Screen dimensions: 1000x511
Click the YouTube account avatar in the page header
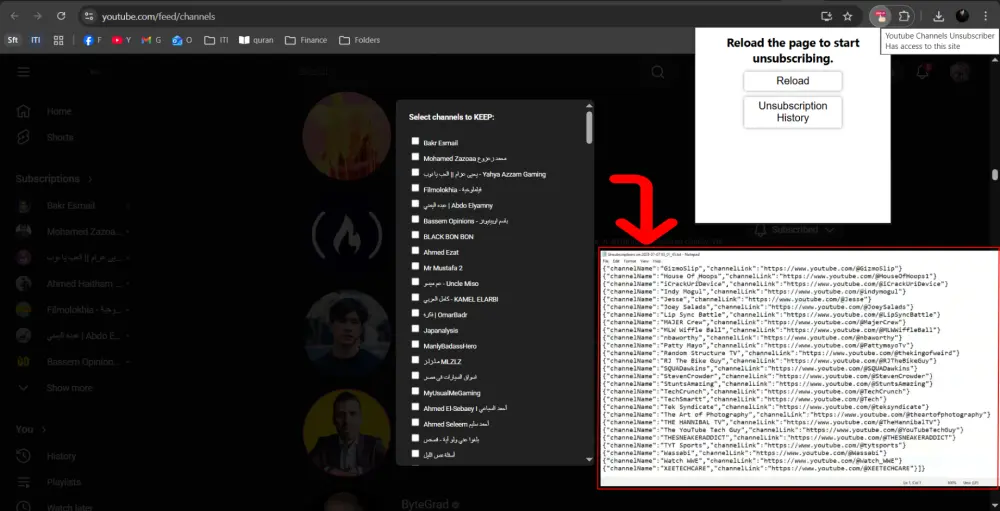point(960,72)
